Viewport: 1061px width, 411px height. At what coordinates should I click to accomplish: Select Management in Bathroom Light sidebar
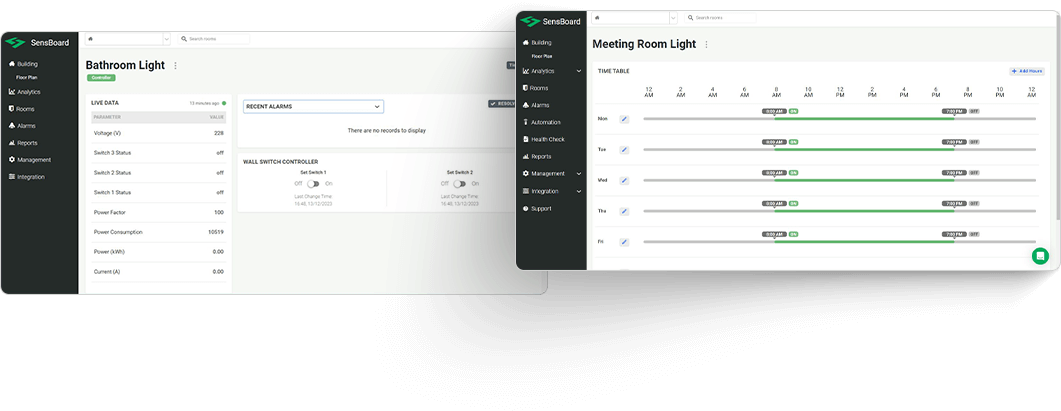click(x=30, y=160)
